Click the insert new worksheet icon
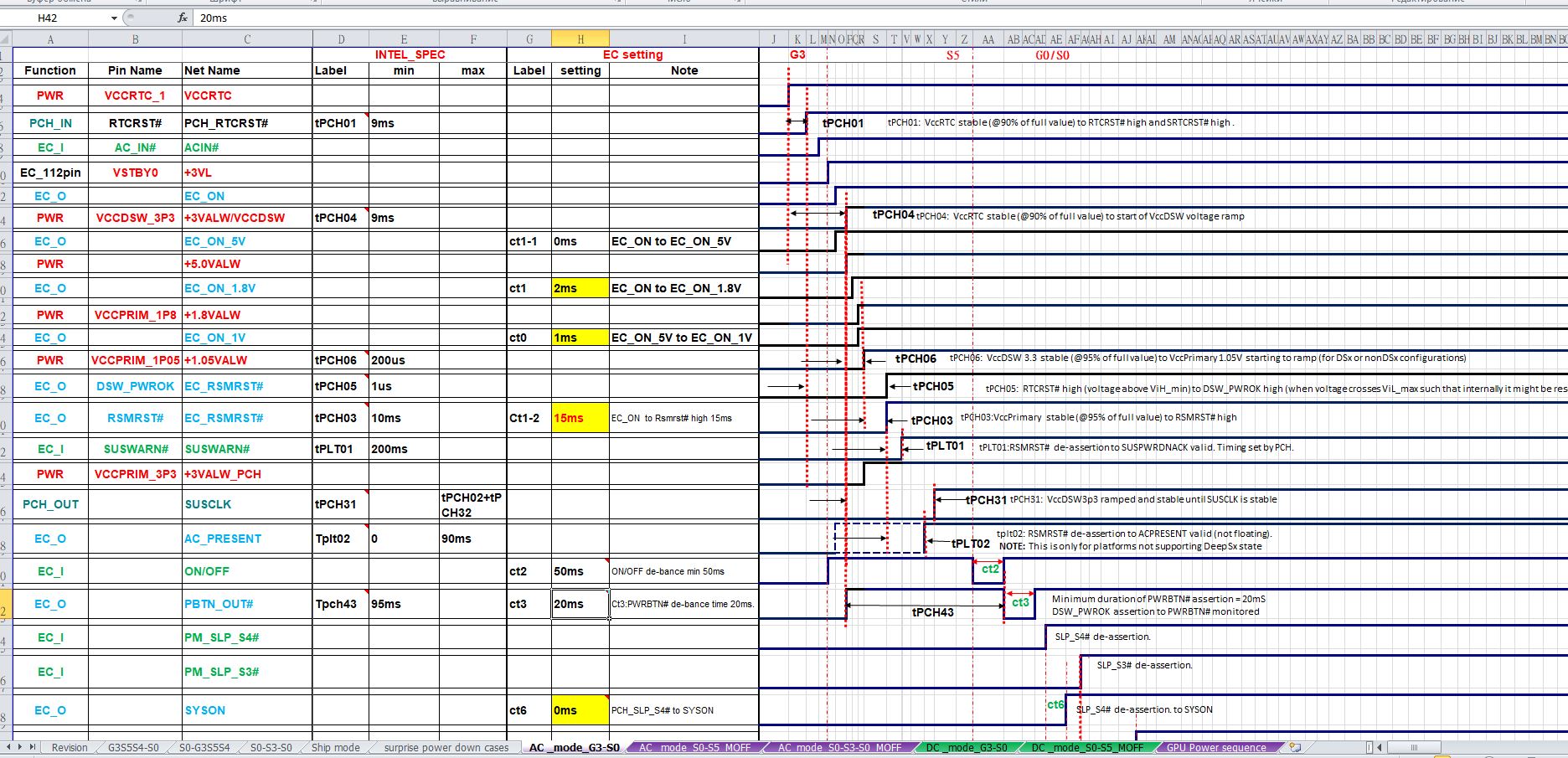Viewport: 1568px width, 758px height. pos(1295,747)
